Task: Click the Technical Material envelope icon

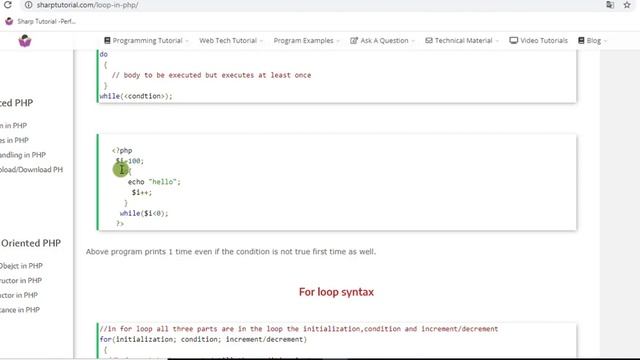Action: coord(429,40)
